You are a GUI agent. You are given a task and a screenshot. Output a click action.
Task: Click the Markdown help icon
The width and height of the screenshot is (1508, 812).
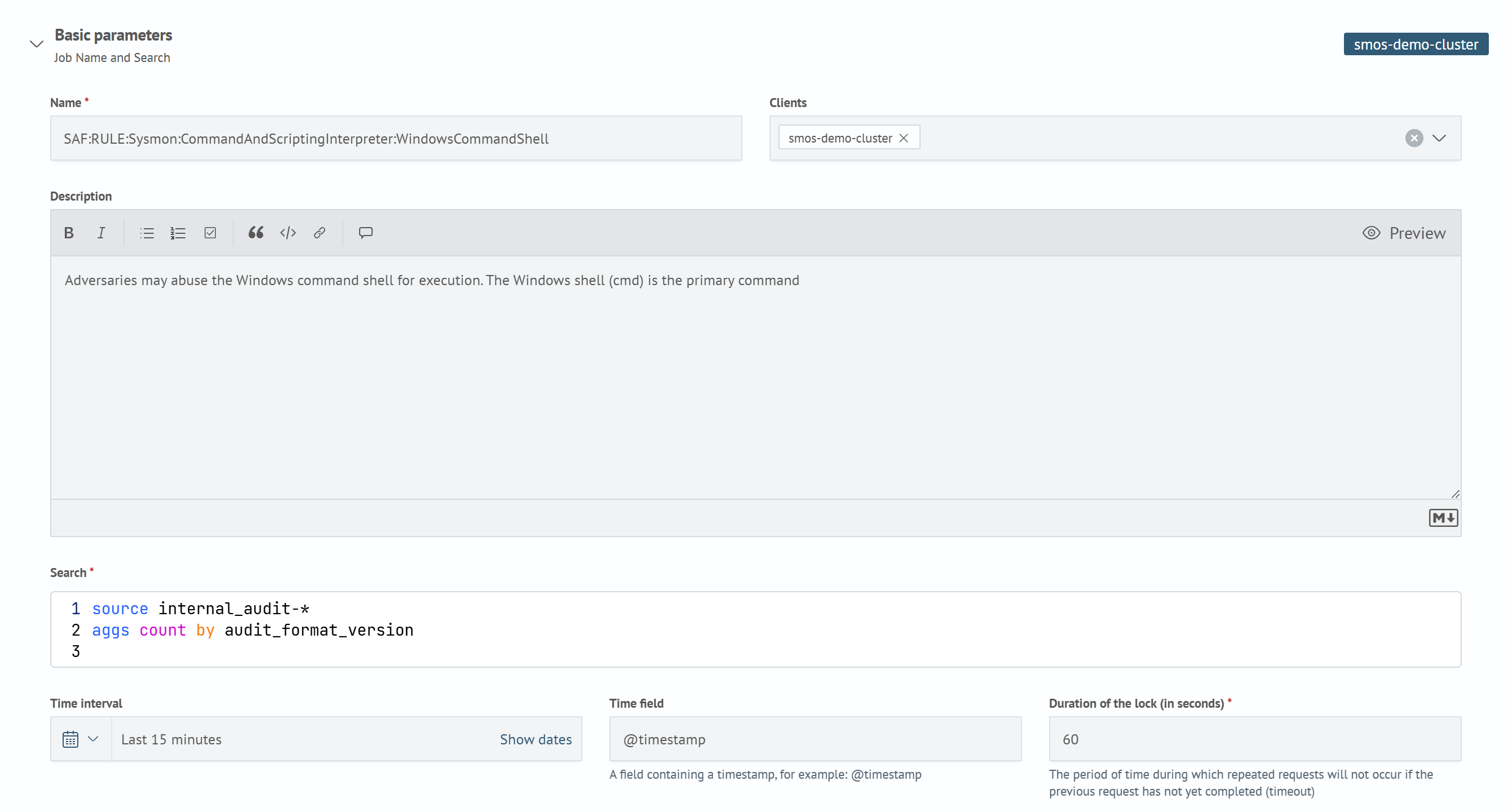(x=1443, y=518)
